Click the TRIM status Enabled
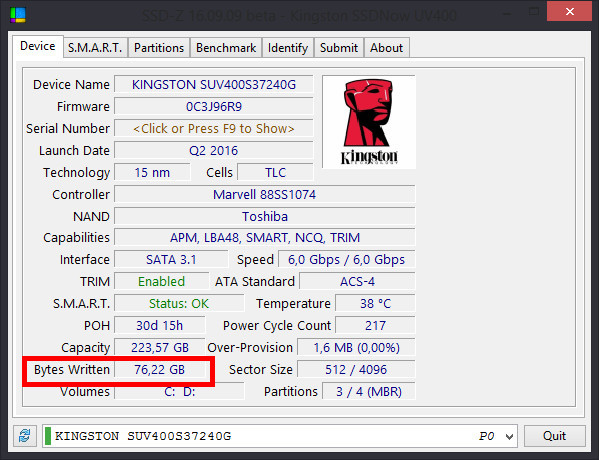 click(x=162, y=282)
